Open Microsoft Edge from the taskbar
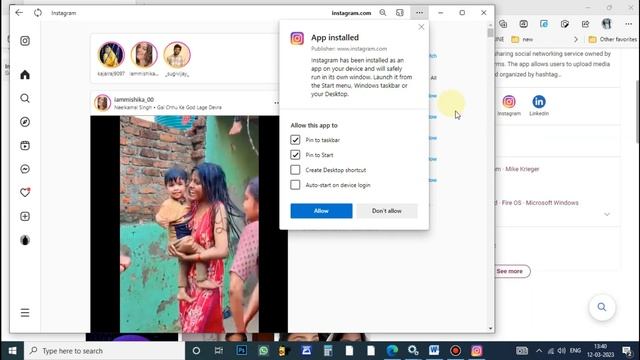640x360 pixels. (x=392, y=351)
